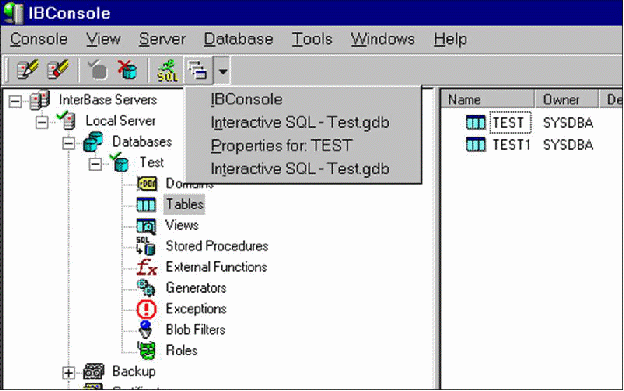The width and height of the screenshot is (624, 391).
Task: Collapse the Local Server node
Action: click(42, 121)
